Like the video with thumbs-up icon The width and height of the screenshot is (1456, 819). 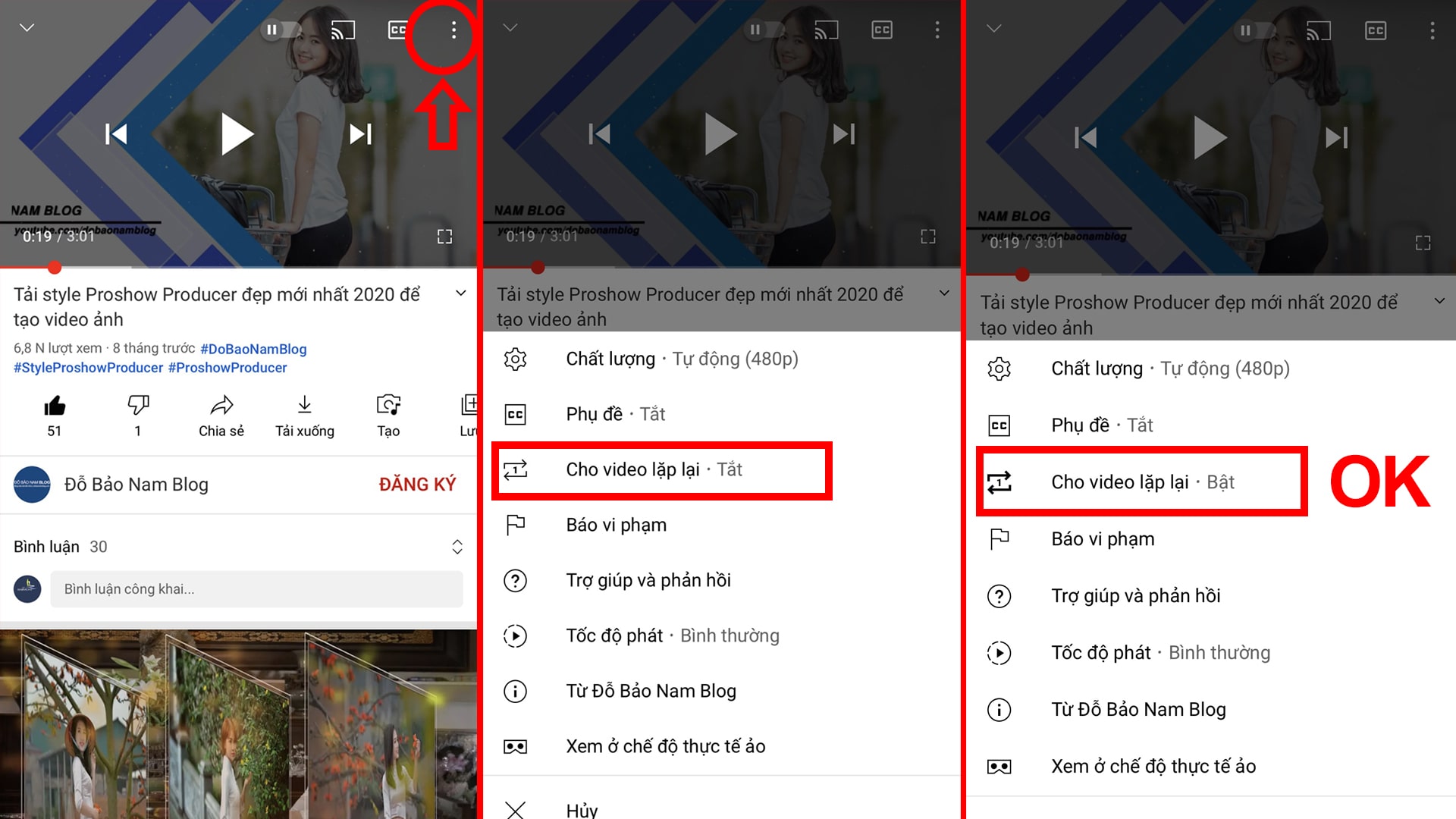[x=55, y=406]
